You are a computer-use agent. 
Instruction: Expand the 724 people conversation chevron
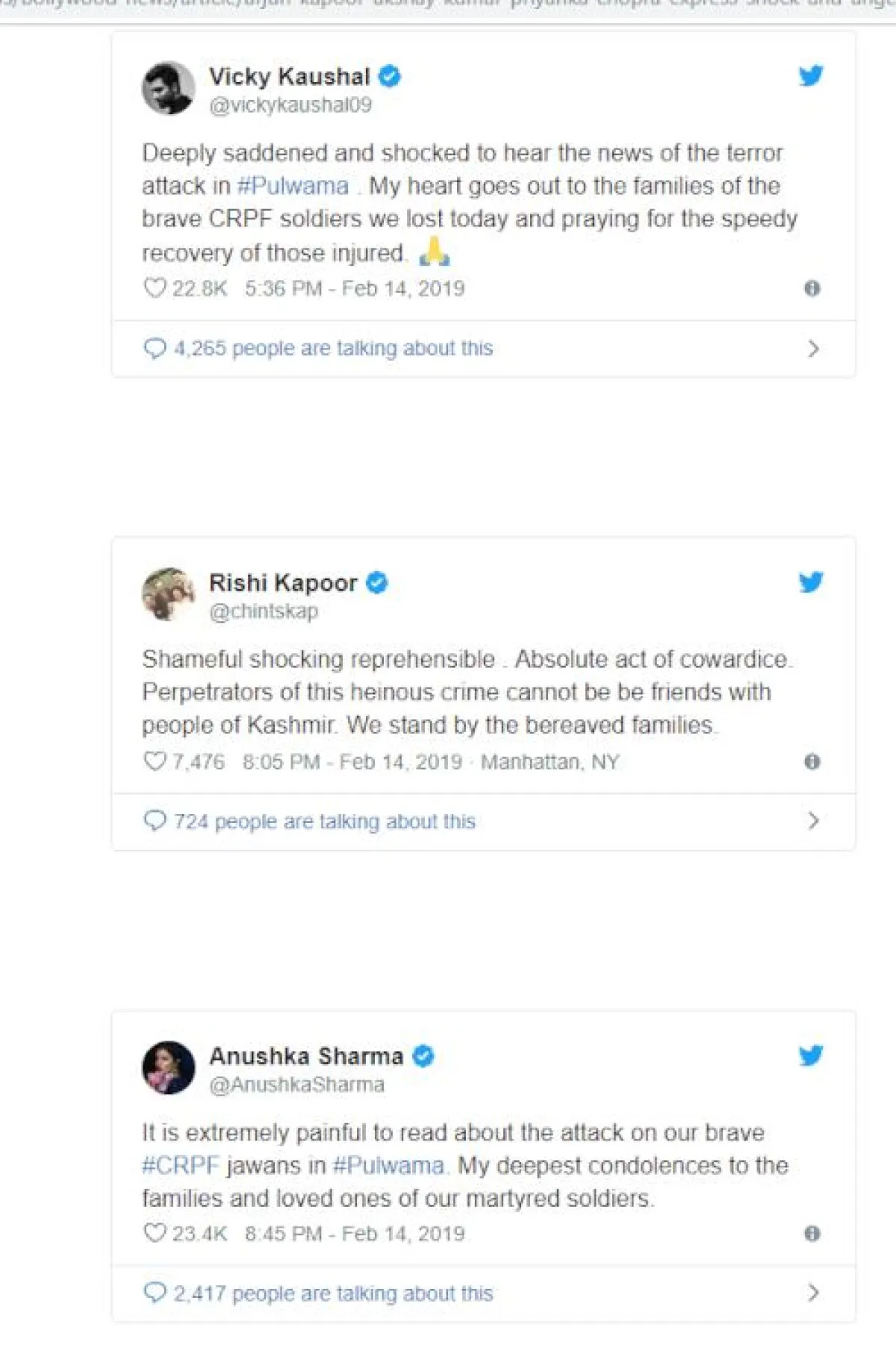[x=813, y=821]
